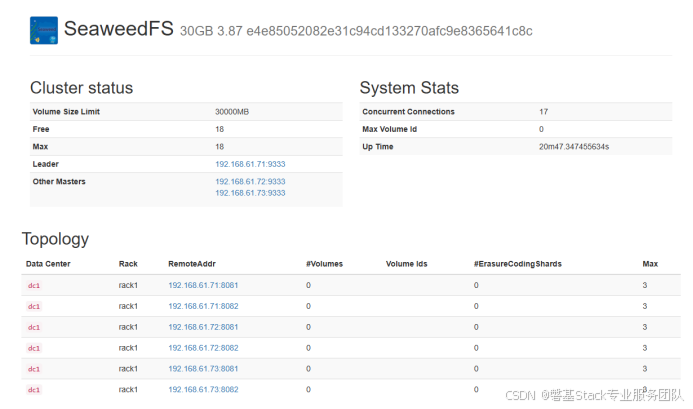Click the Max label in Cluster status
This screenshot has height=409, width=693.
tap(40, 147)
